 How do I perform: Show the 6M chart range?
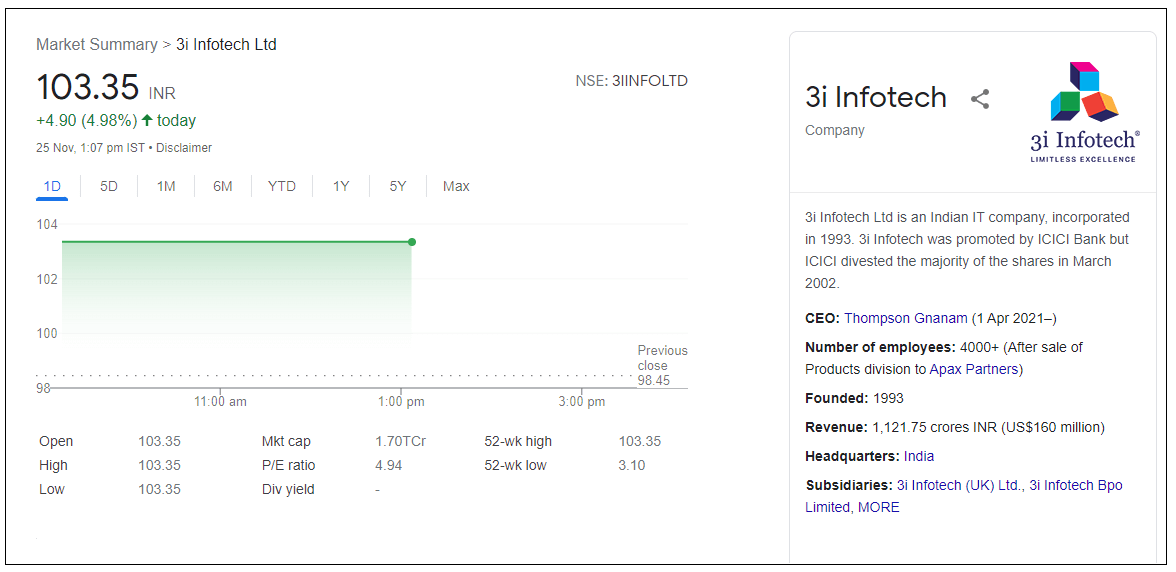tap(222, 186)
